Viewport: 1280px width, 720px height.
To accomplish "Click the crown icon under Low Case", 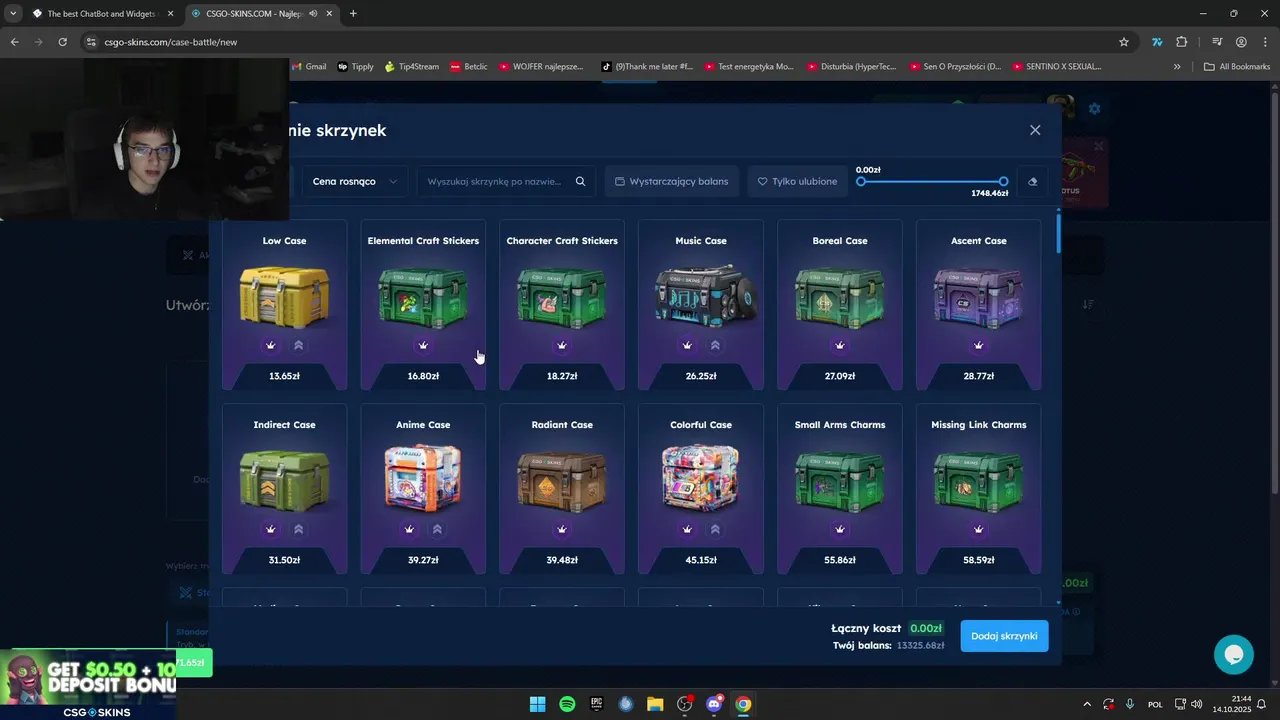I will tap(270, 345).
